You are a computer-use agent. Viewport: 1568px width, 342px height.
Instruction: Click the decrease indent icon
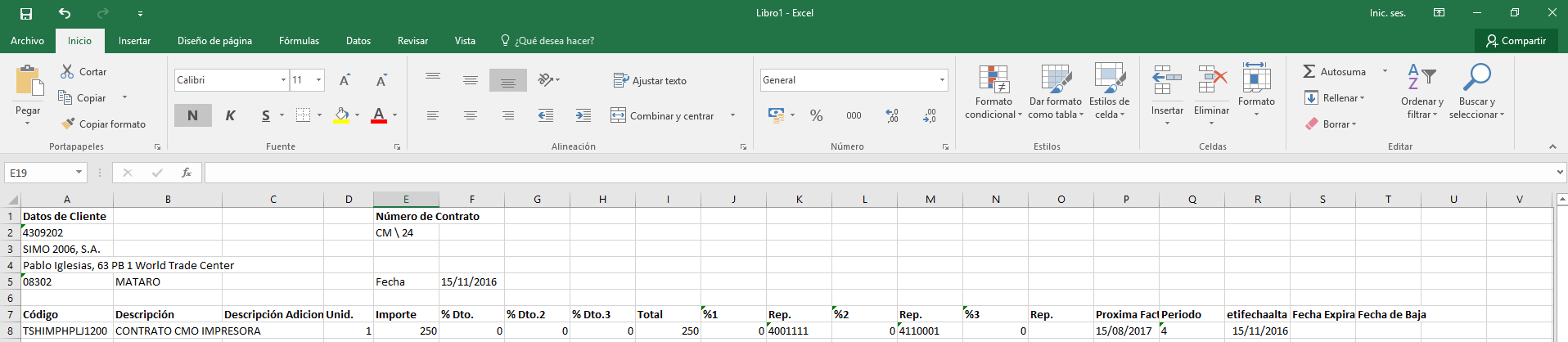tap(546, 115)
